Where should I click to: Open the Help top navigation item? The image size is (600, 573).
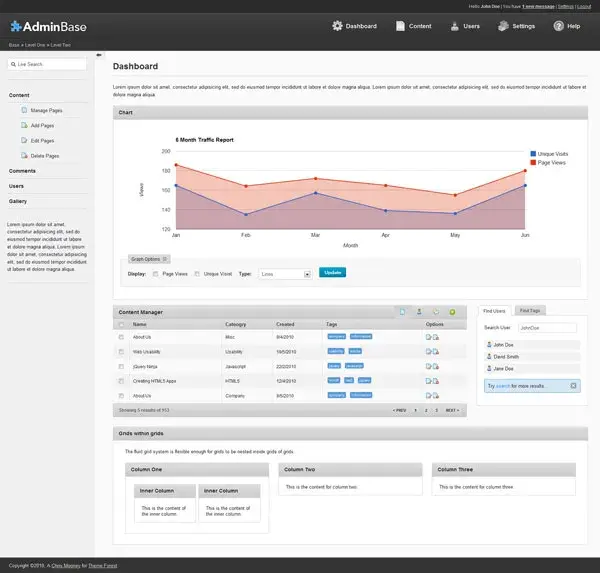point(567,26)
